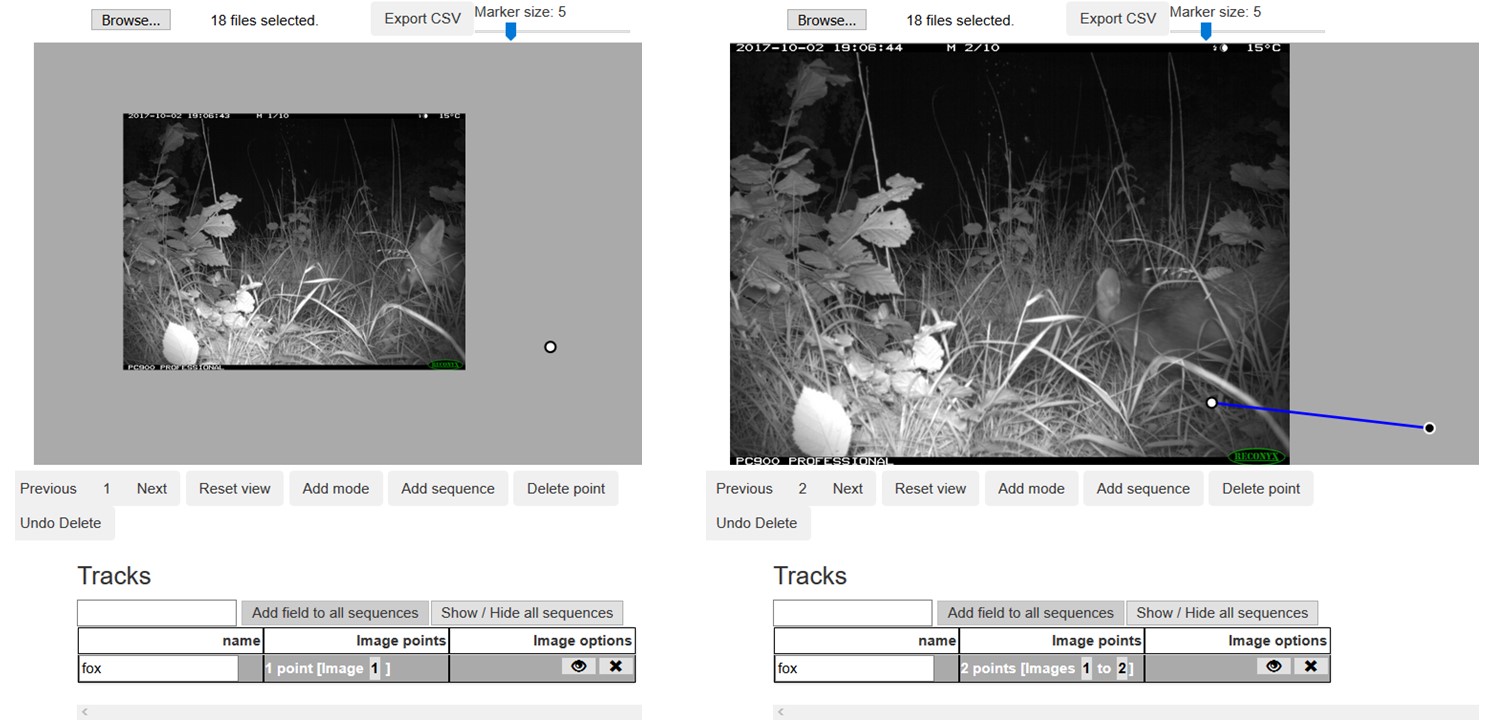Image resolution: width=1512 pixels, height=720 pixels.
Task: Adjust left panel marker size slider
Action: coord(511,32)
